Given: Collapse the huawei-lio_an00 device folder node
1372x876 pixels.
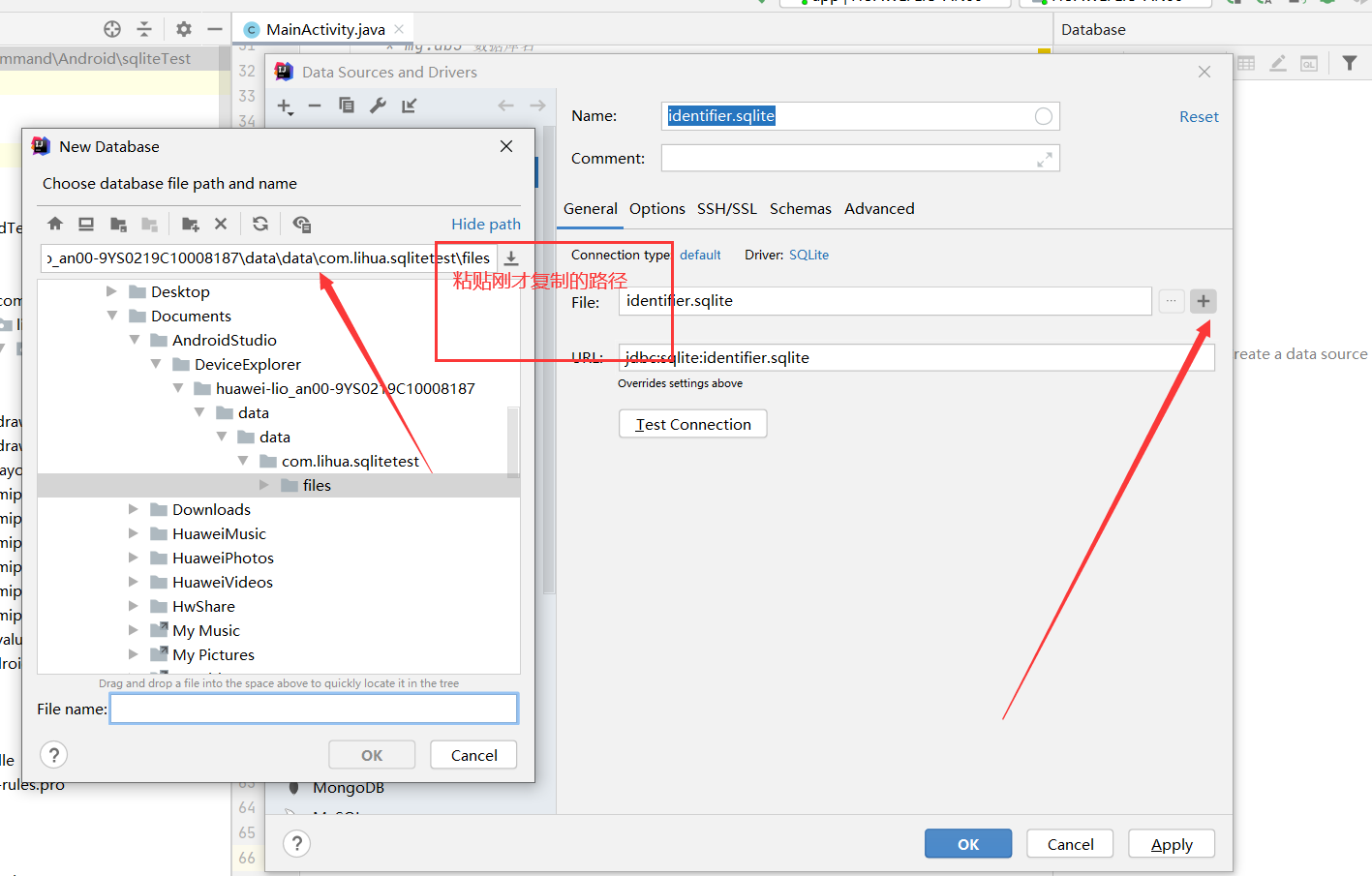Looking at the screenshot, I should (x=177, y=388).
